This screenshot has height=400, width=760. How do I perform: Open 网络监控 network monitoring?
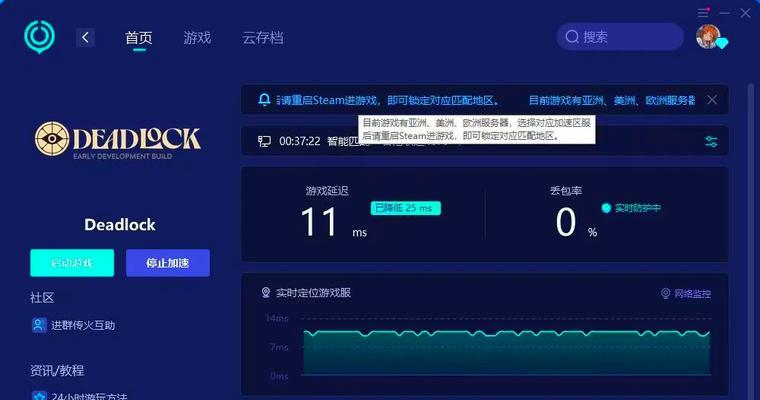click(x=686, y=293)
